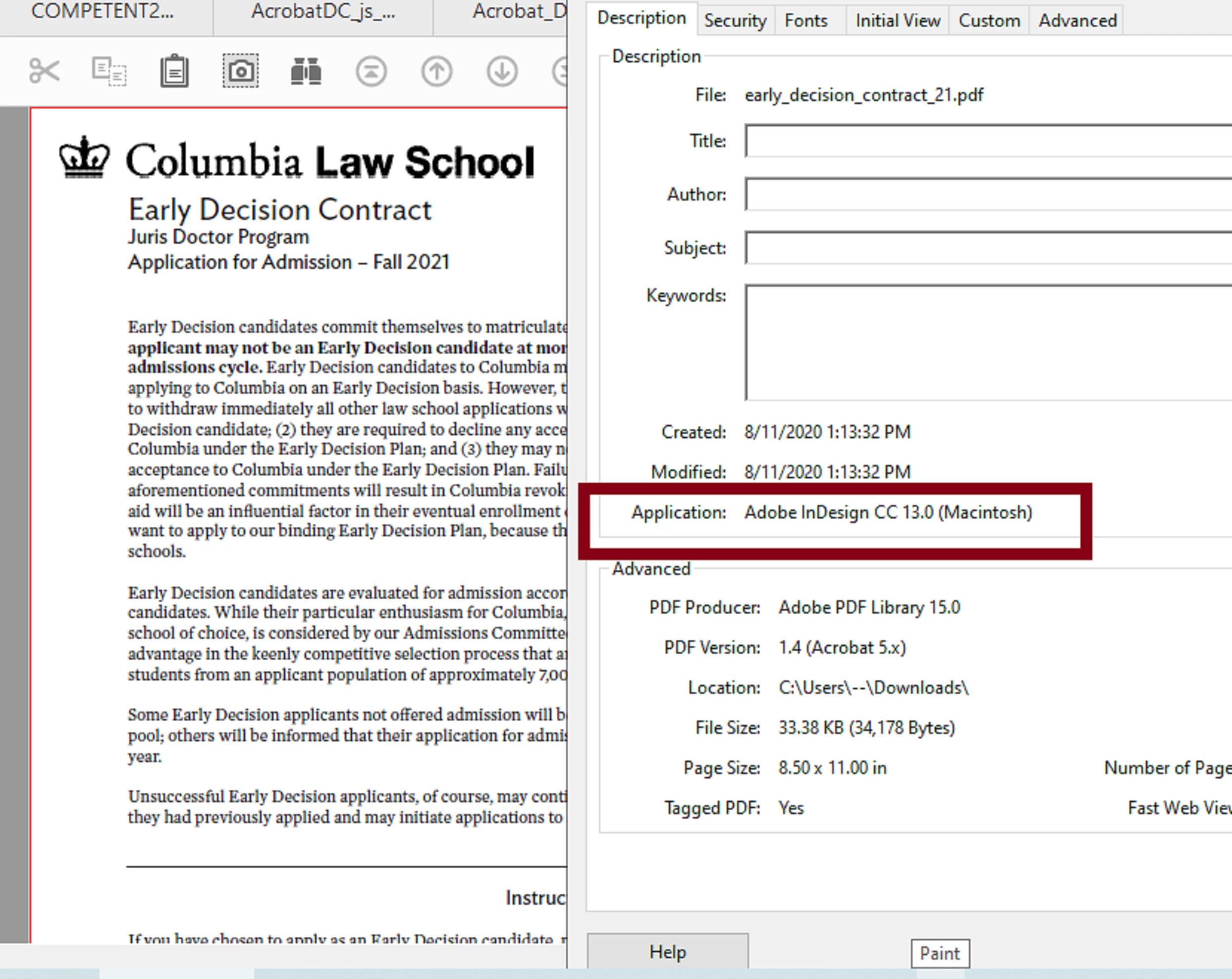
Task: Click the Copy icon in toolbar
Action: point(109,71)
